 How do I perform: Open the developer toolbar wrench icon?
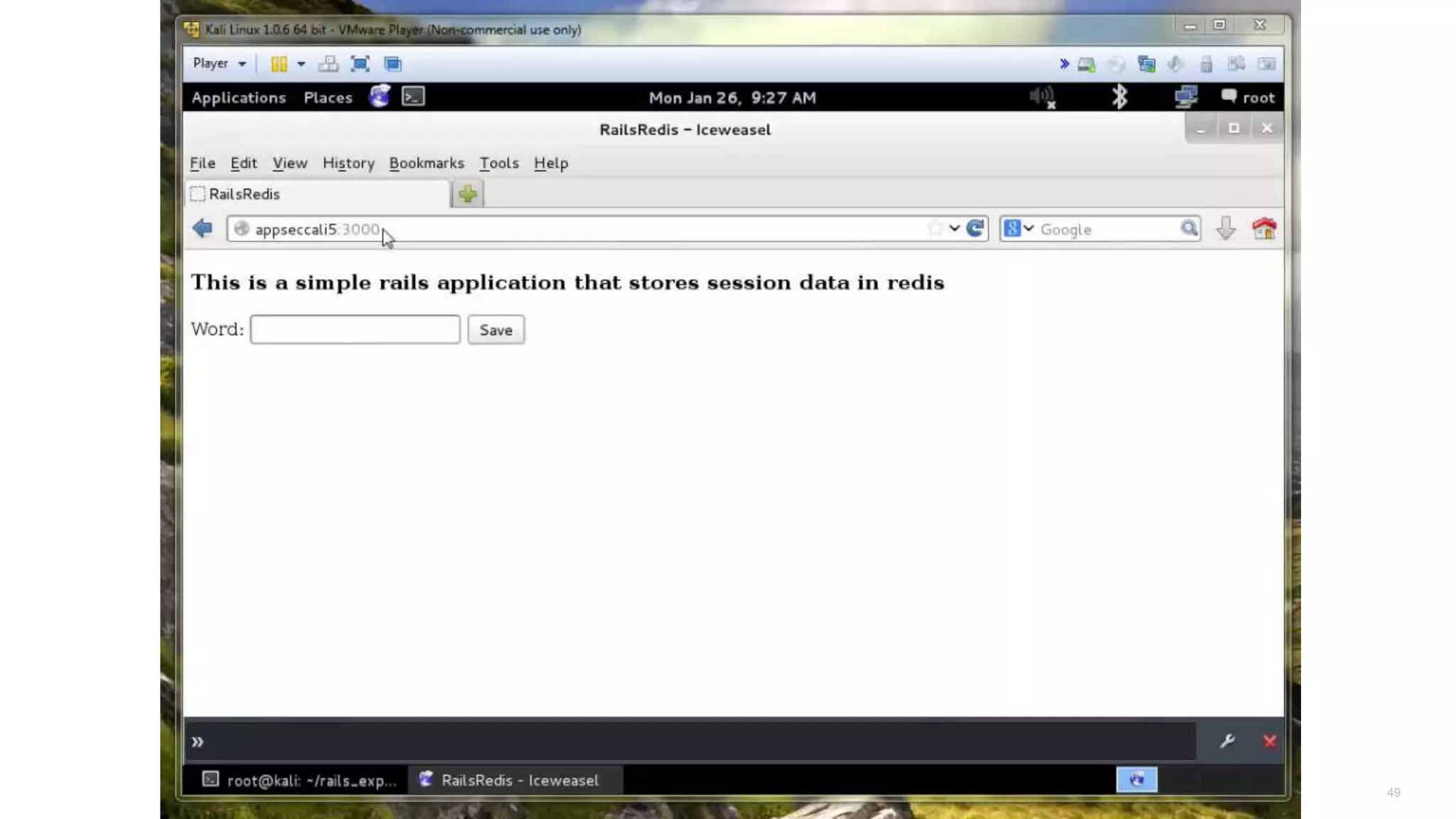click(x=1227, y=742)
